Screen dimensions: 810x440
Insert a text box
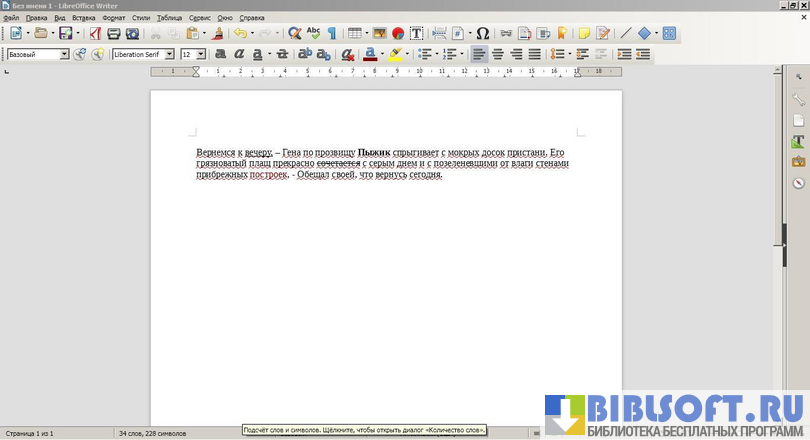(x=416, y=34)
